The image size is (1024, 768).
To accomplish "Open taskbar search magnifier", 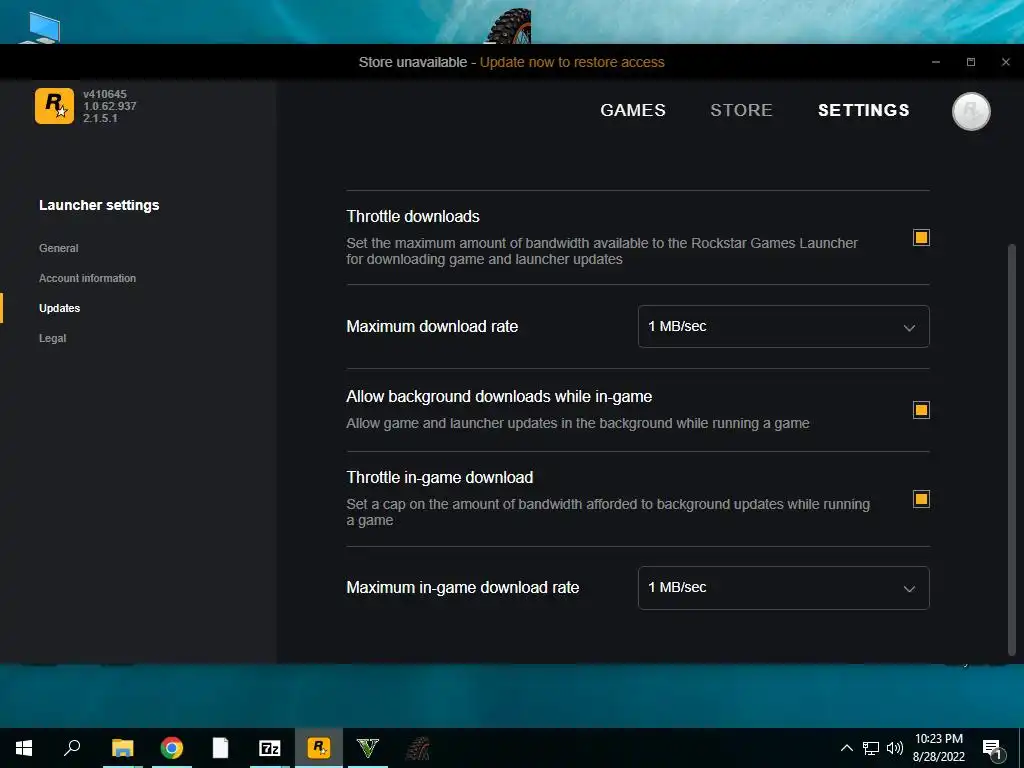I will point(72,748).
